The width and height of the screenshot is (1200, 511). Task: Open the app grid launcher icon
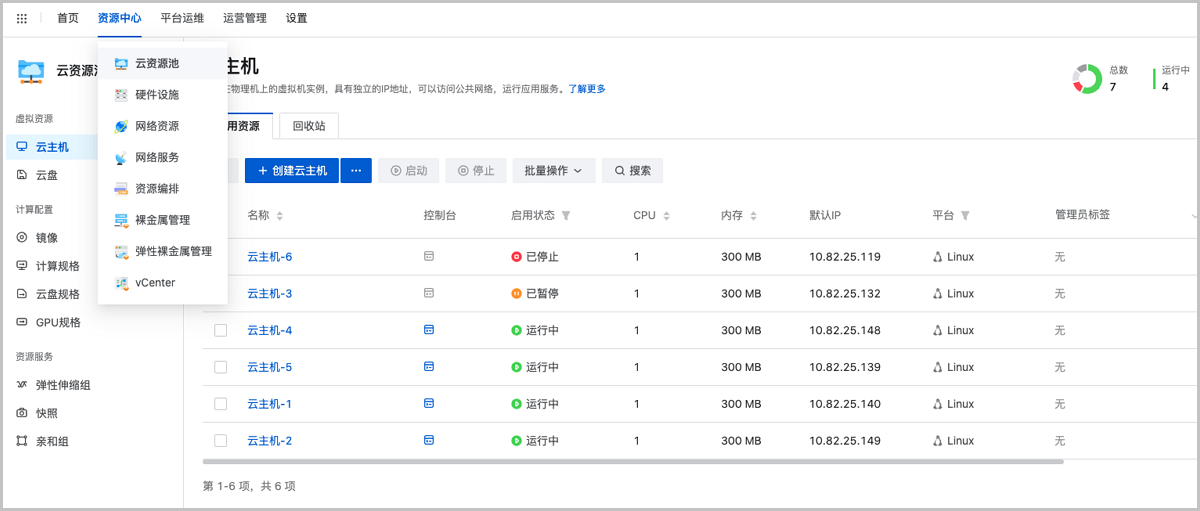pyautogui.click(x=22, y=18)
